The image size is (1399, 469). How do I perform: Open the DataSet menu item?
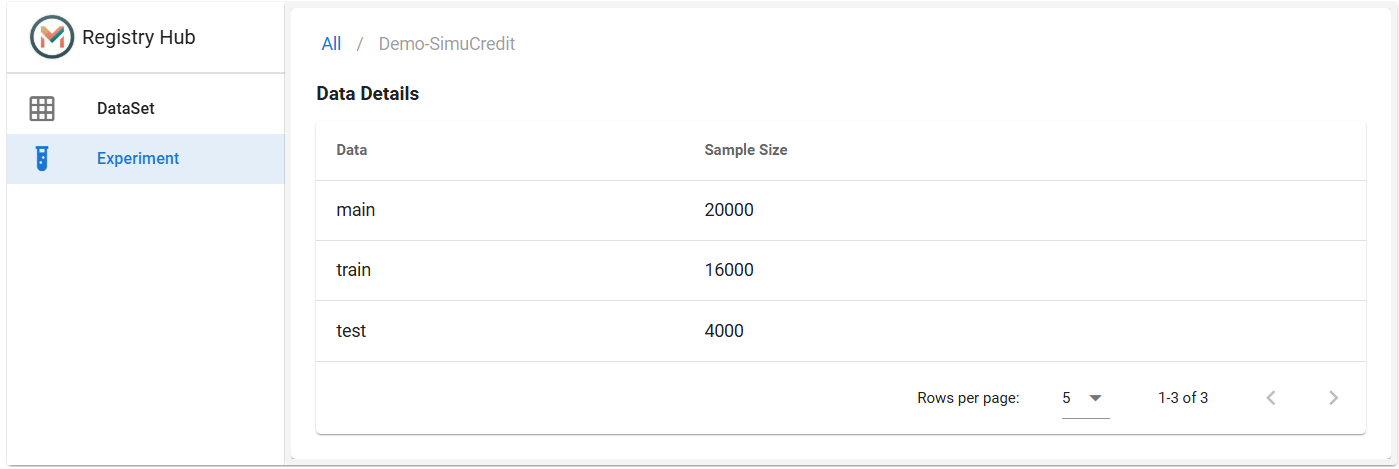[x=146, y=108]
